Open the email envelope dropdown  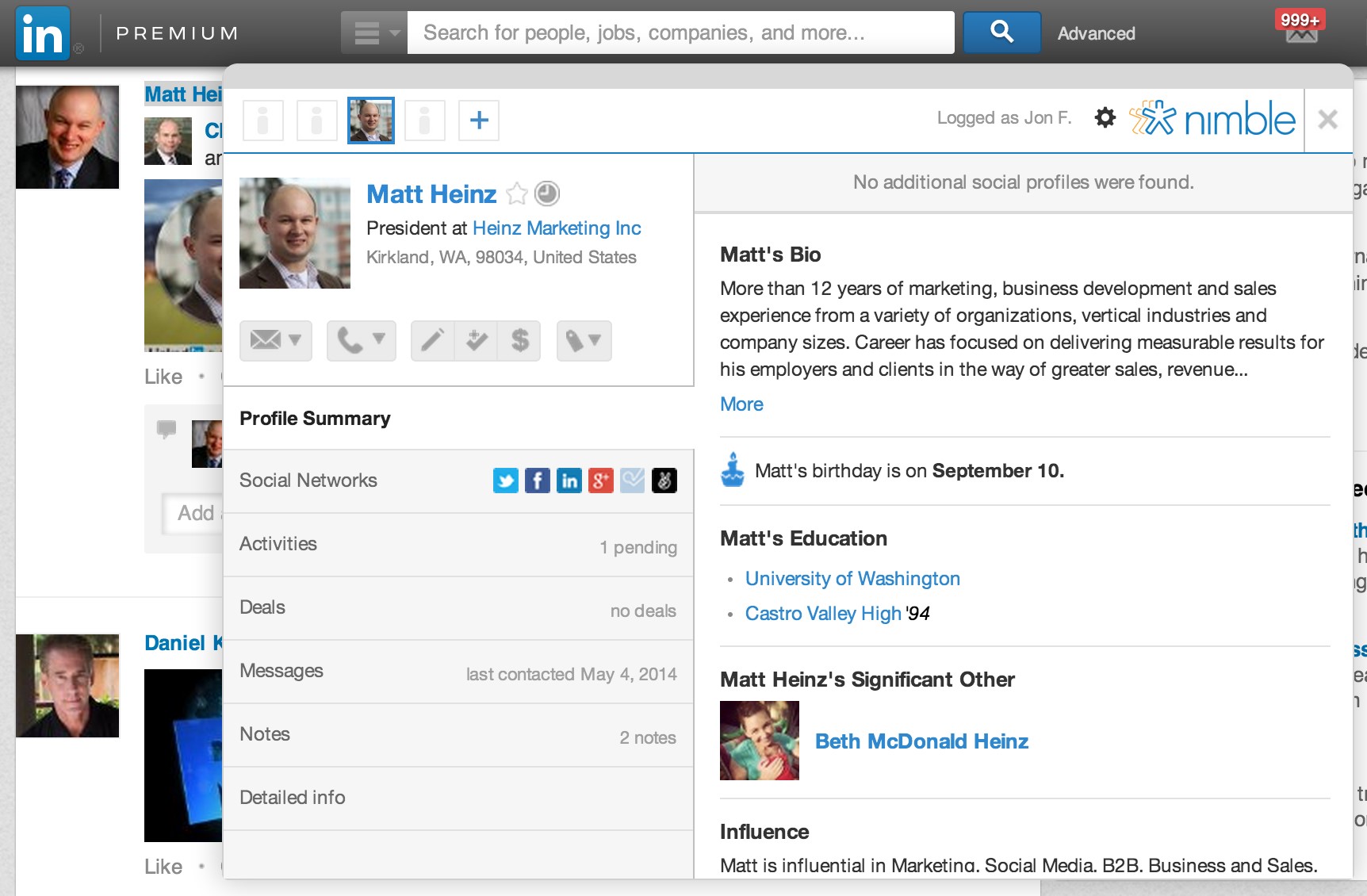coord(276,341)
